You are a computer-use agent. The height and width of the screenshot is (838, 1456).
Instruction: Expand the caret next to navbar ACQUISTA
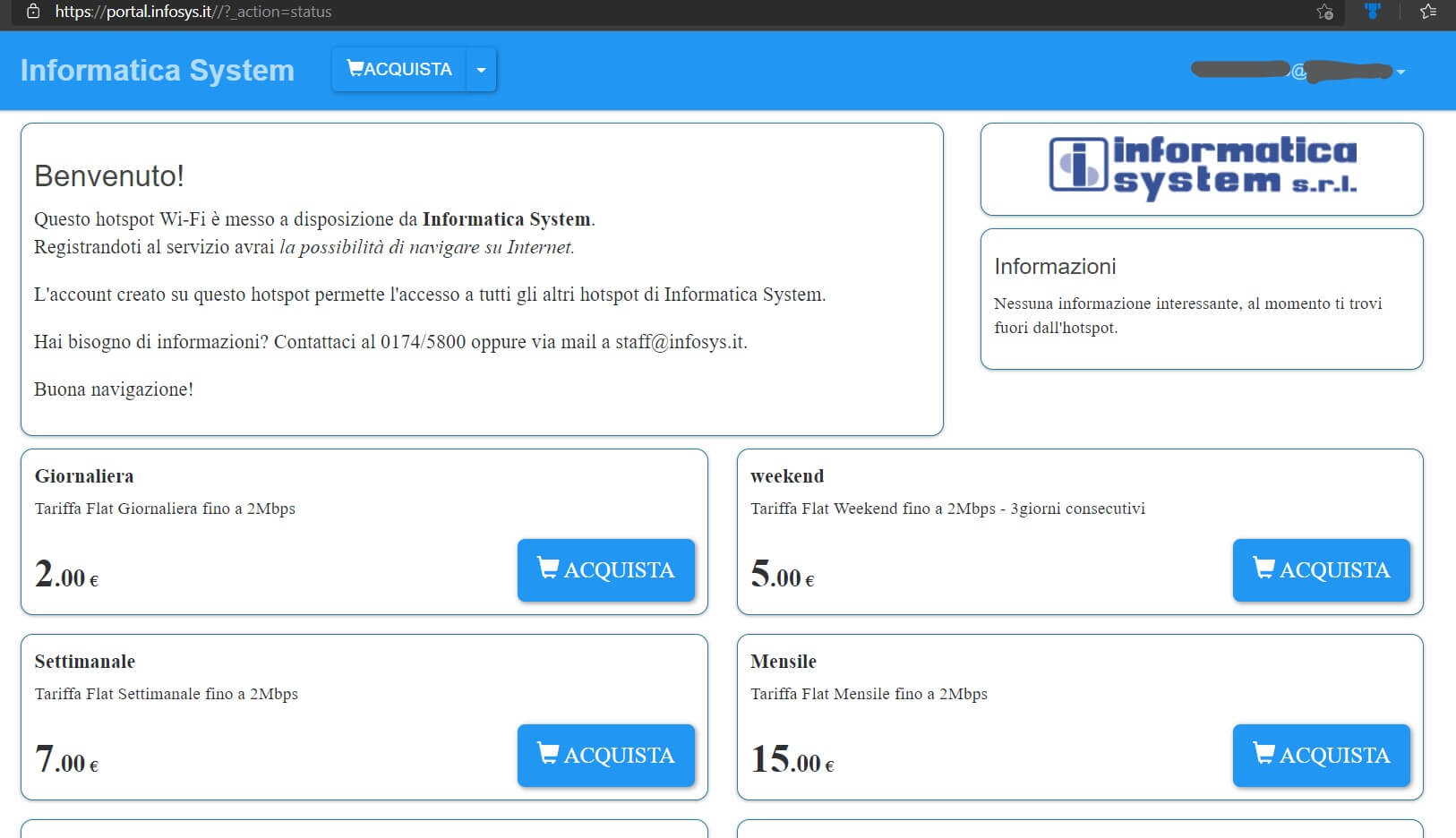(481, 70)
